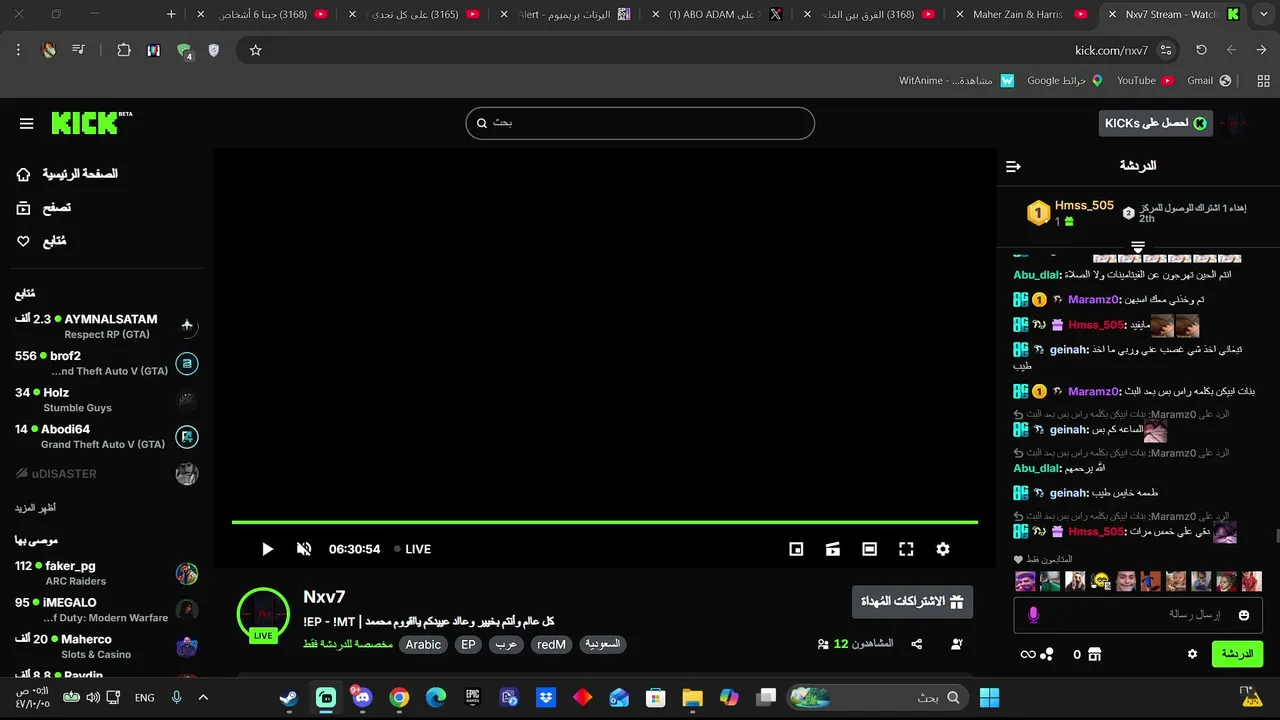Open the WitAnime bookmark
Viewport: 1280px width, 720px height.
point(956,80)
